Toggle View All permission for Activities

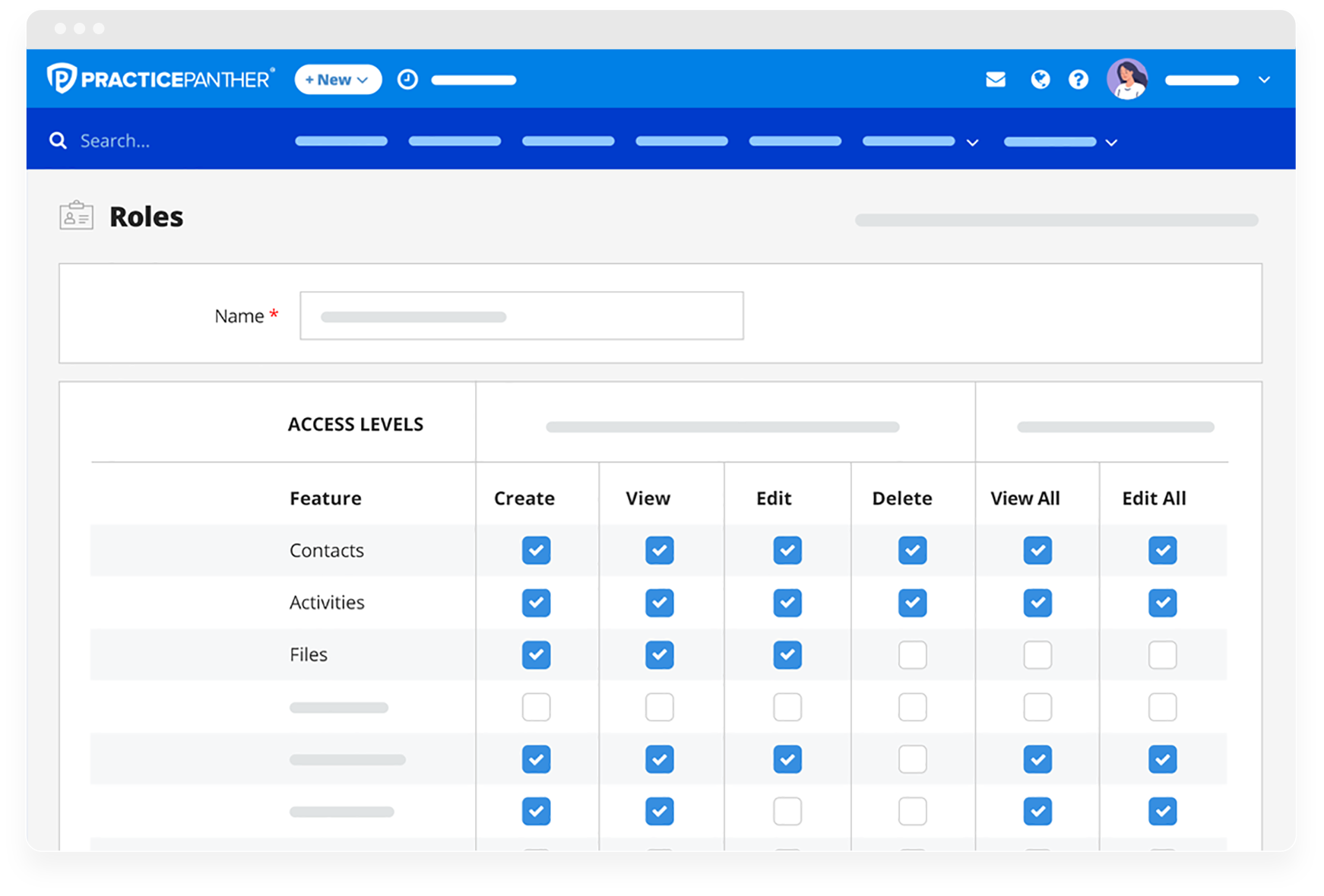click(x=1037, y=603)
